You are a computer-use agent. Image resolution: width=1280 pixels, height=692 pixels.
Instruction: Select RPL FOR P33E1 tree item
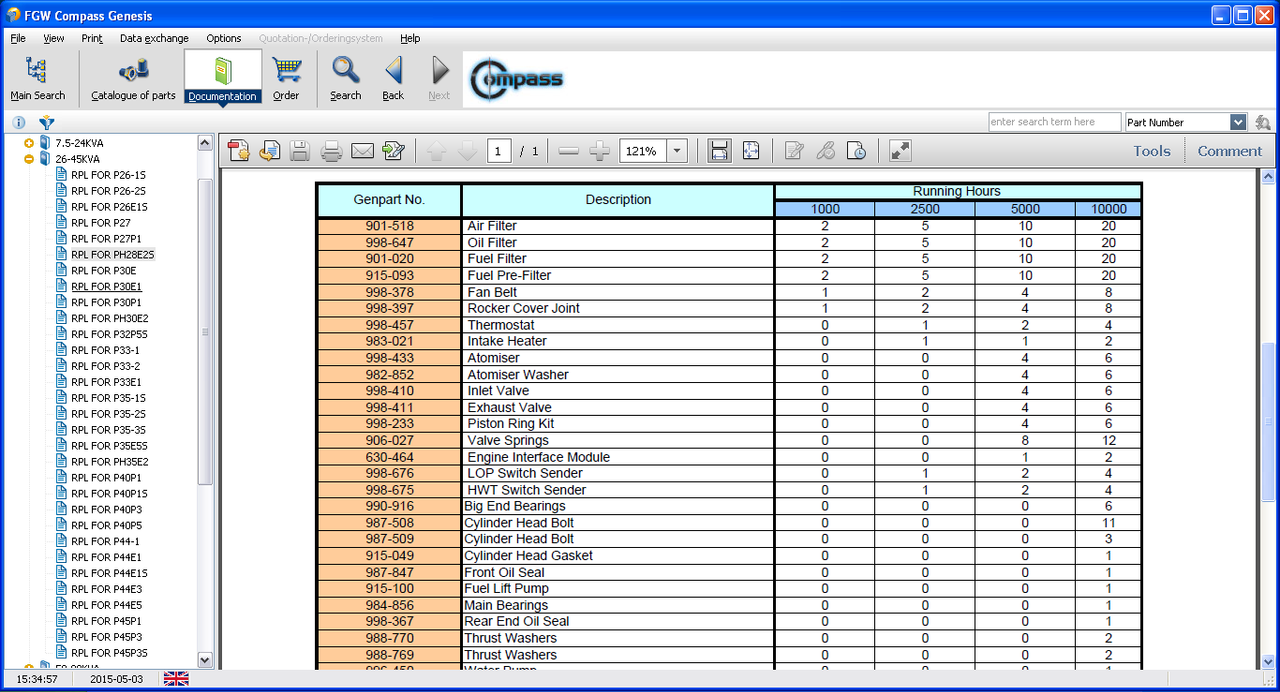click(106, 382)
